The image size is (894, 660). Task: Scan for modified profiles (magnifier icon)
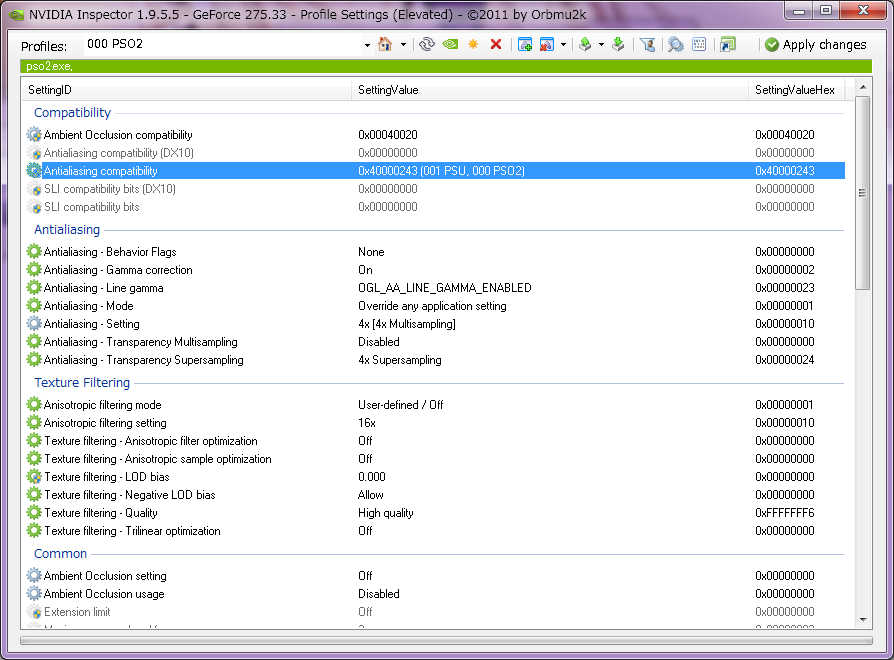tap(676, 44)
